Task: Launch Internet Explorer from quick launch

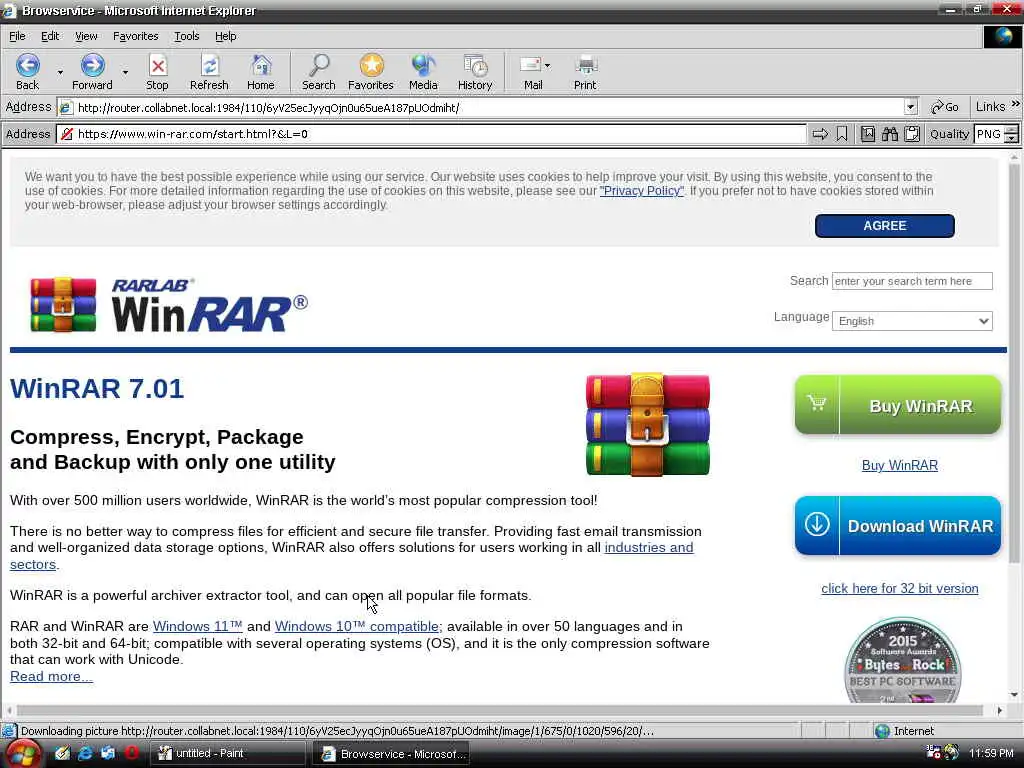Action: (x=85, y=753)
